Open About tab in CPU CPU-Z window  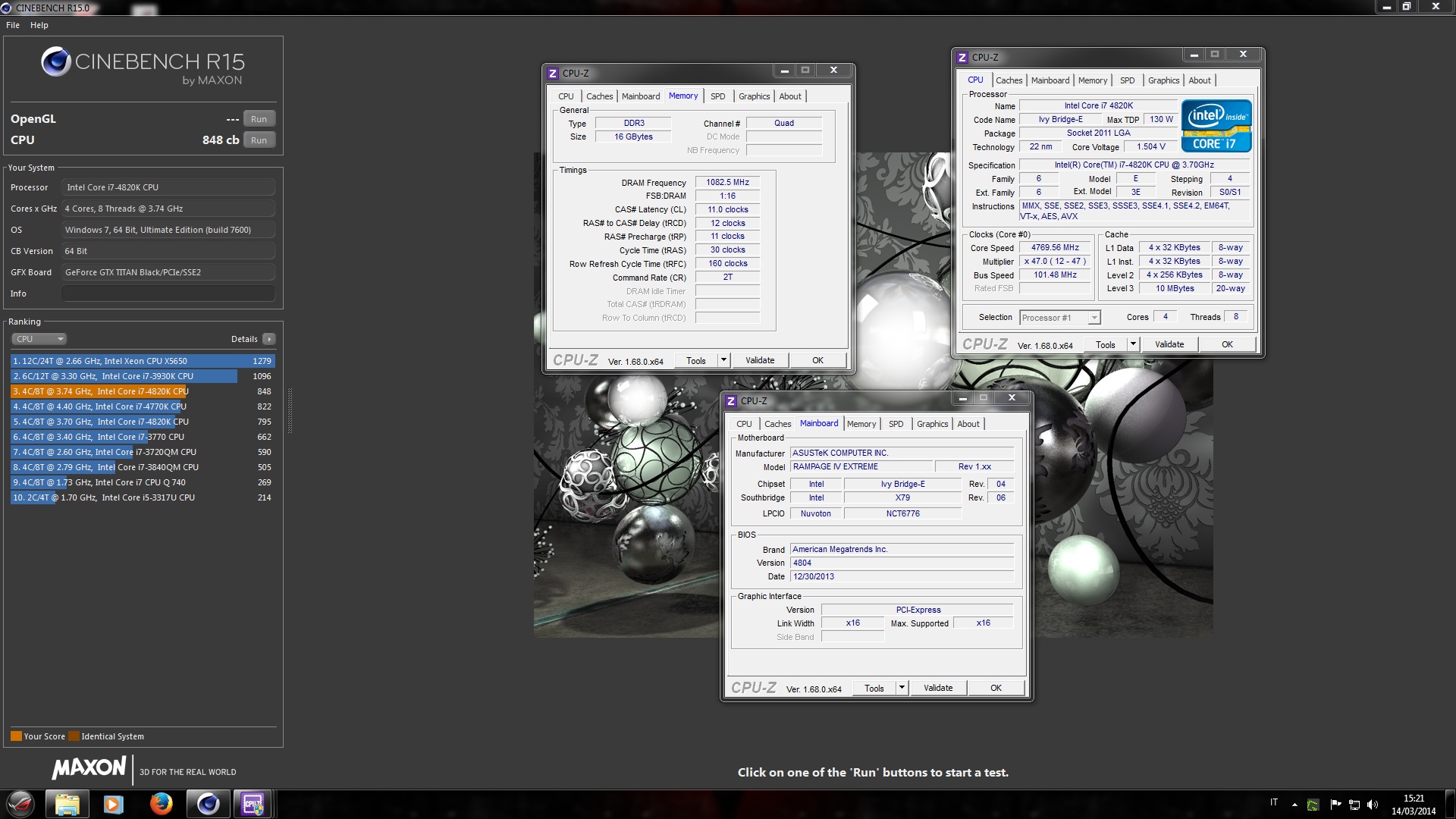[1199, 80]
